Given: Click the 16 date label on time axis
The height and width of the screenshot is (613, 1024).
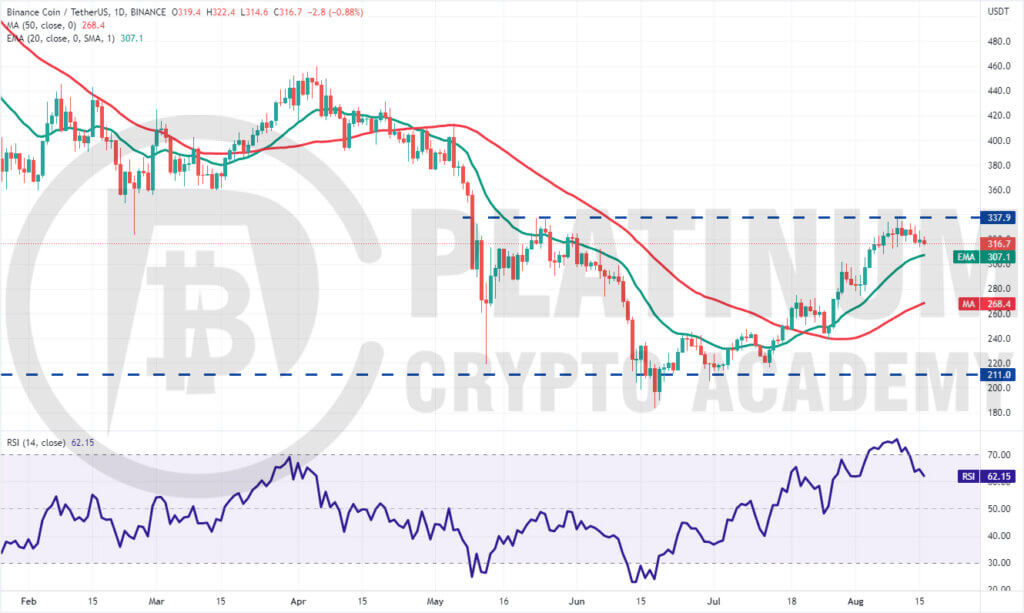Looking at the screenshot, I should coord(504,601).
